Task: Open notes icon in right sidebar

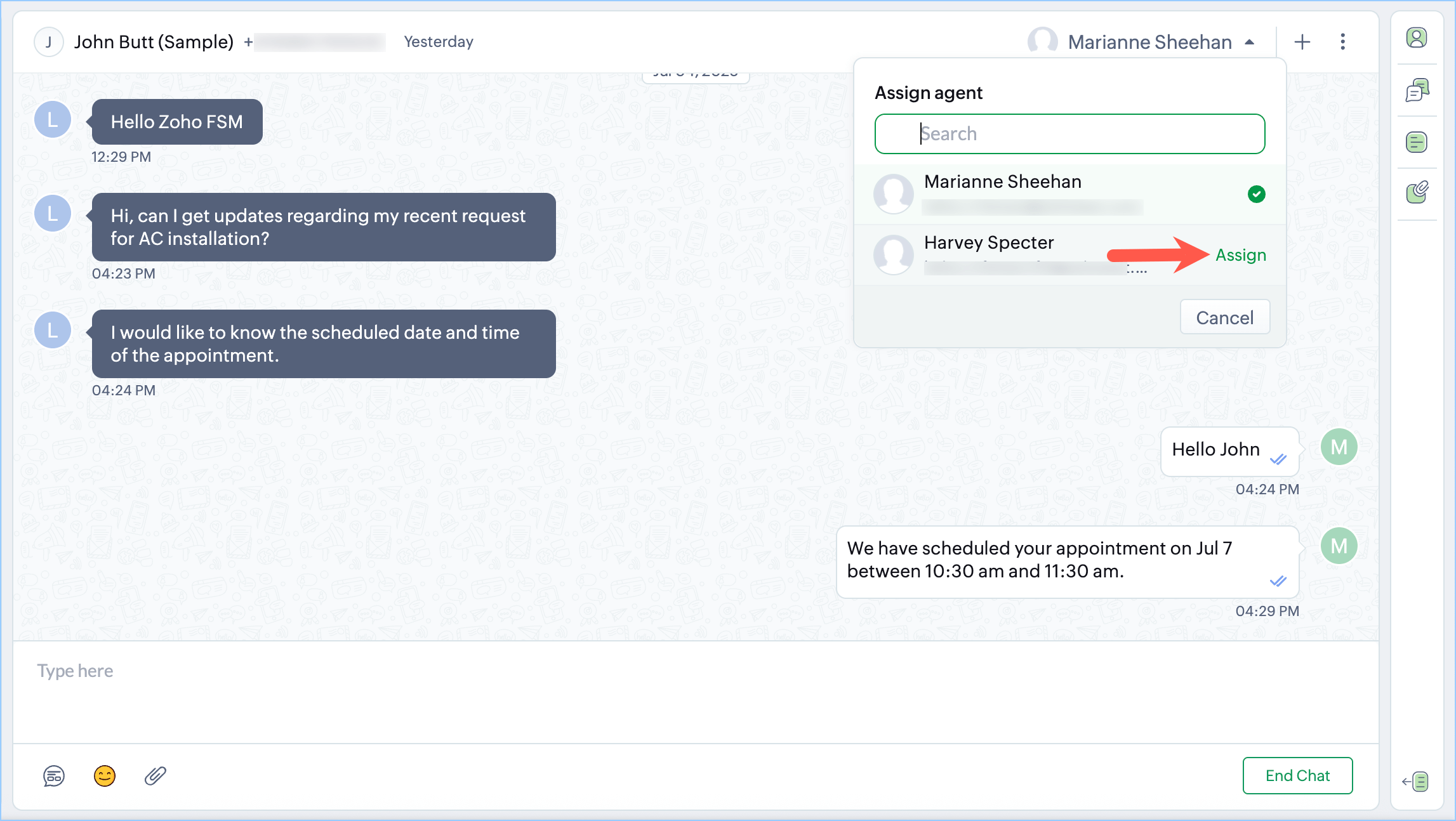Action: 1416,142
